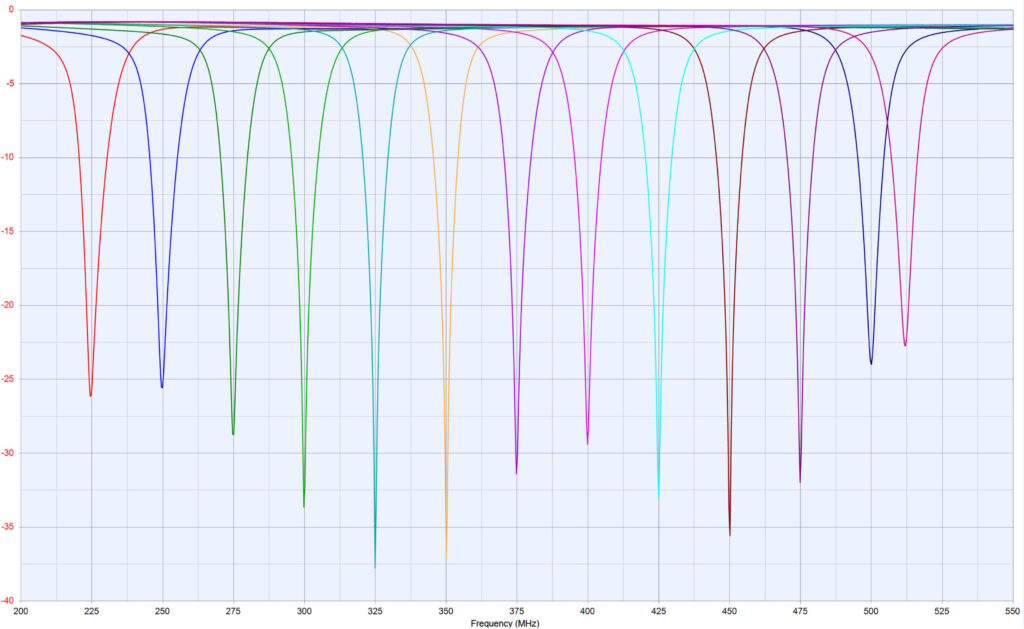Click the -35 vertical axis label

tap(7, 527)
